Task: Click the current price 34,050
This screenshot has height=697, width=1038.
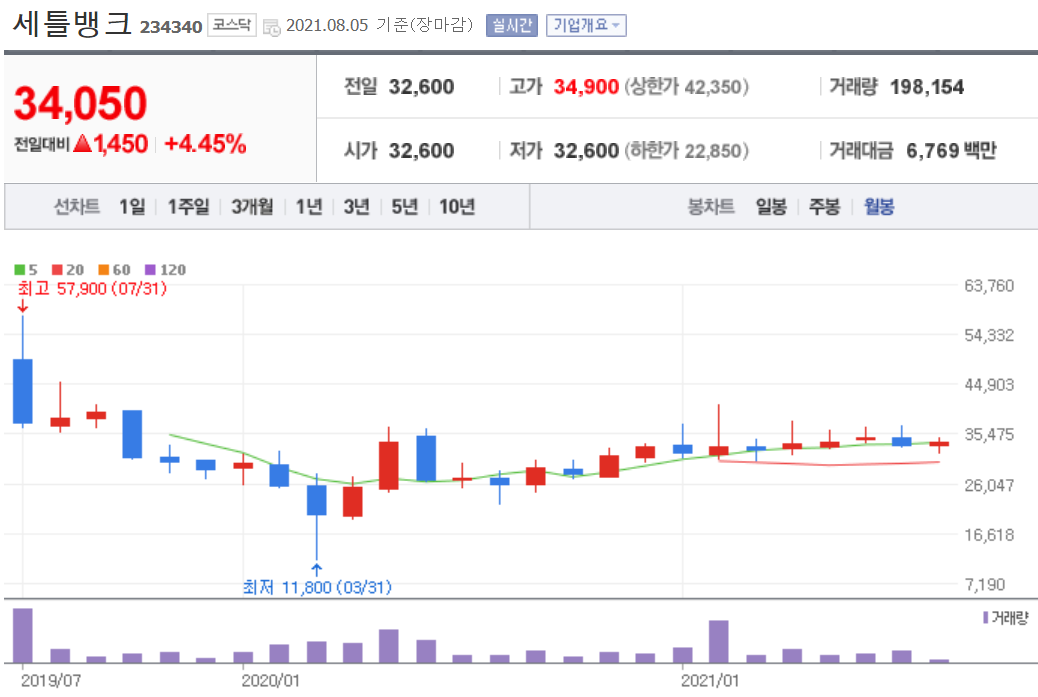Action: tap(80, 103)
